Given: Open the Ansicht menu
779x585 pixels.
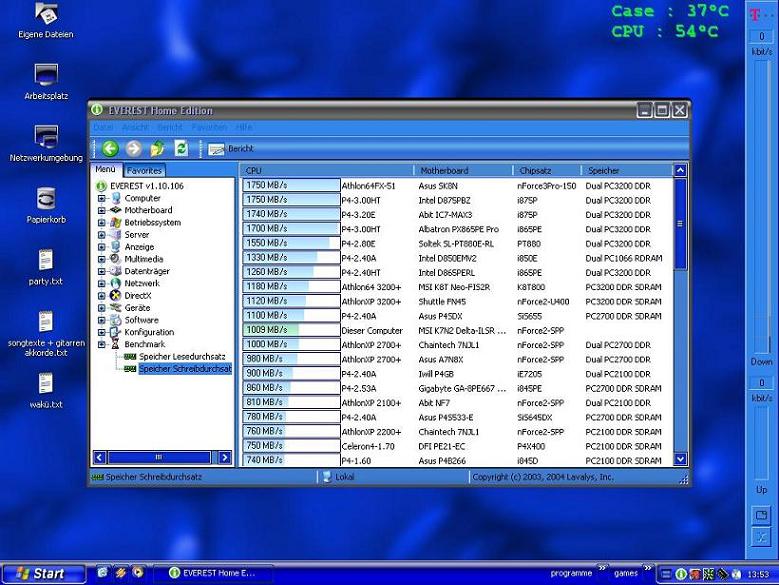Looking at the screenshot, I should (135, 128).
